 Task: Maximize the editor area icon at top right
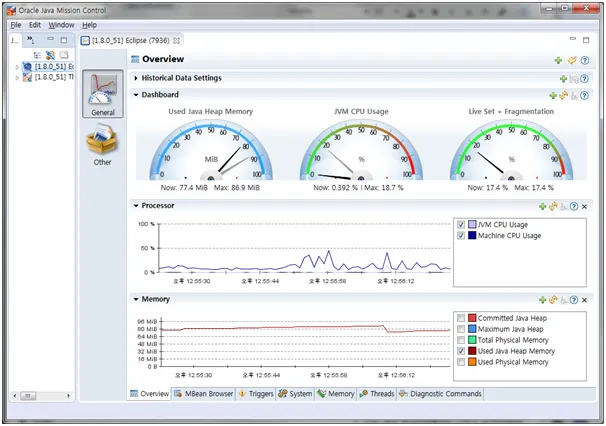pyautogui.click(x=586, y=40)
